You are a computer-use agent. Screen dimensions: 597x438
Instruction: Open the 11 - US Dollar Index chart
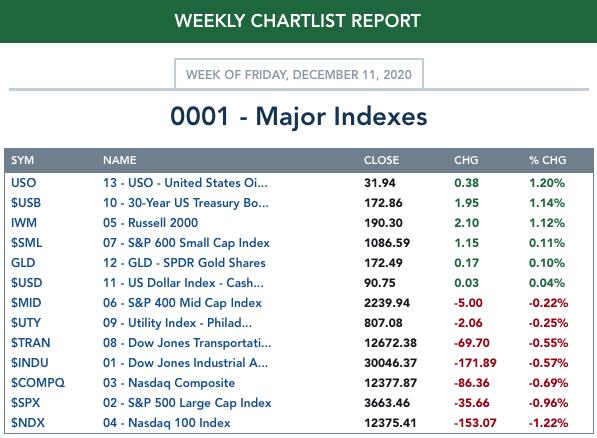pos(183,283)
